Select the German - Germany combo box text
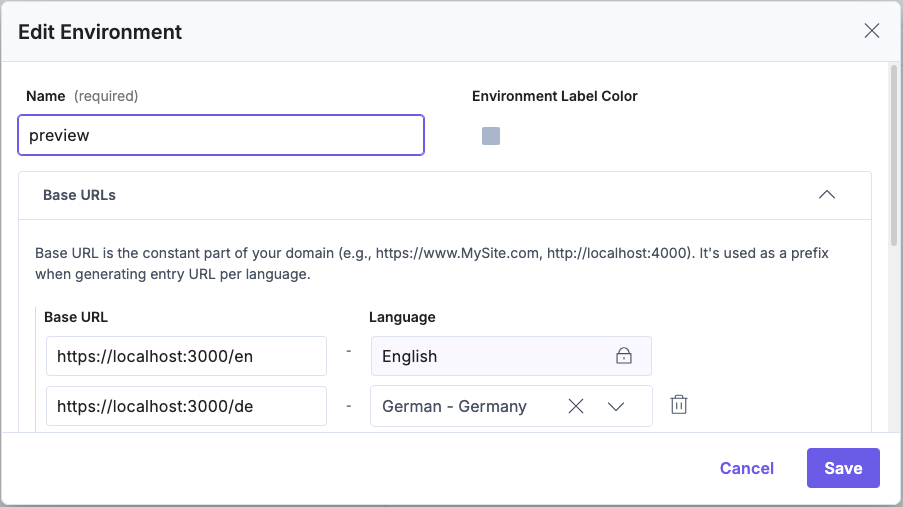 pyautogui.click(x=455, y=406)
